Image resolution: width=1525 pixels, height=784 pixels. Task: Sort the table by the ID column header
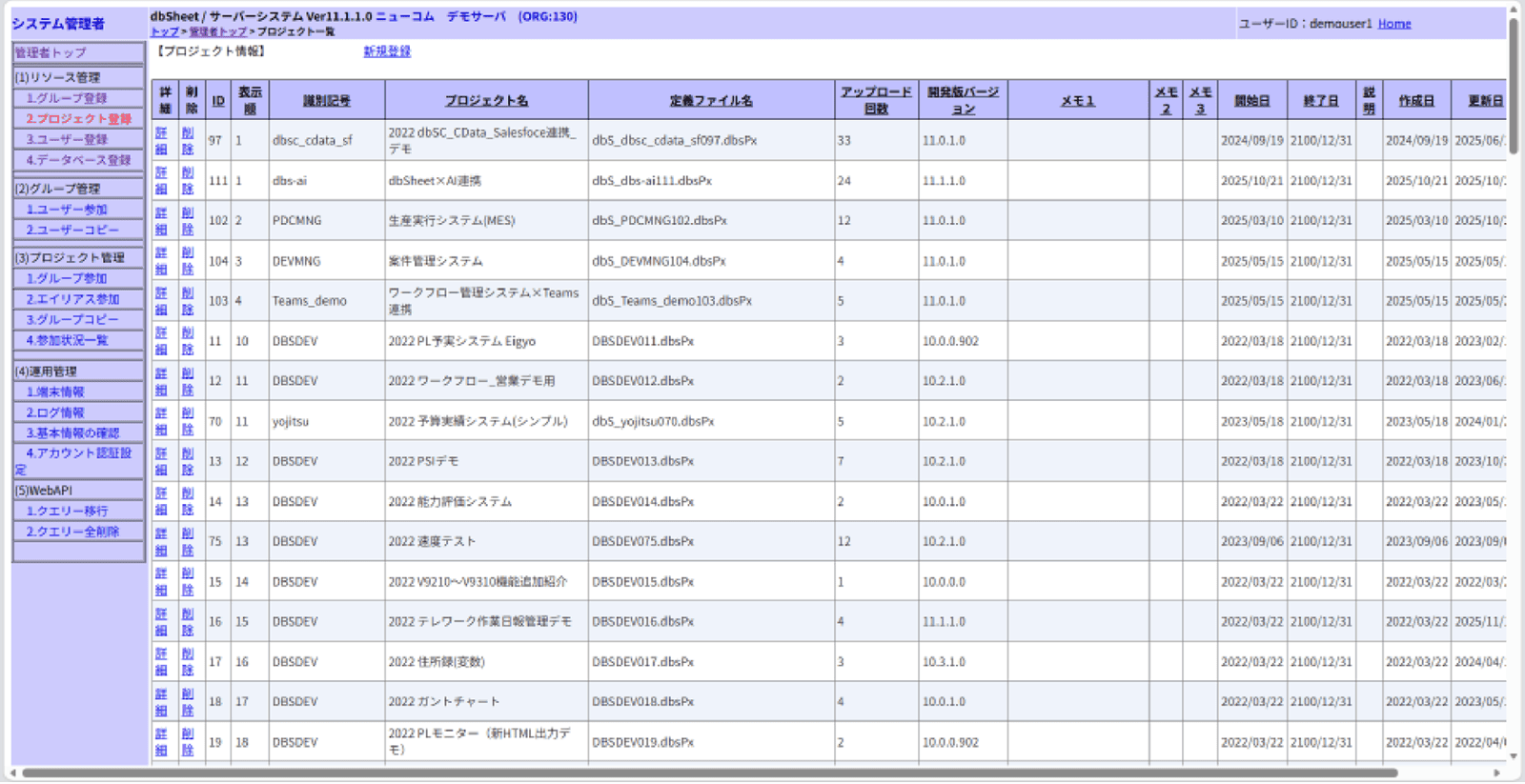point(218,101)
